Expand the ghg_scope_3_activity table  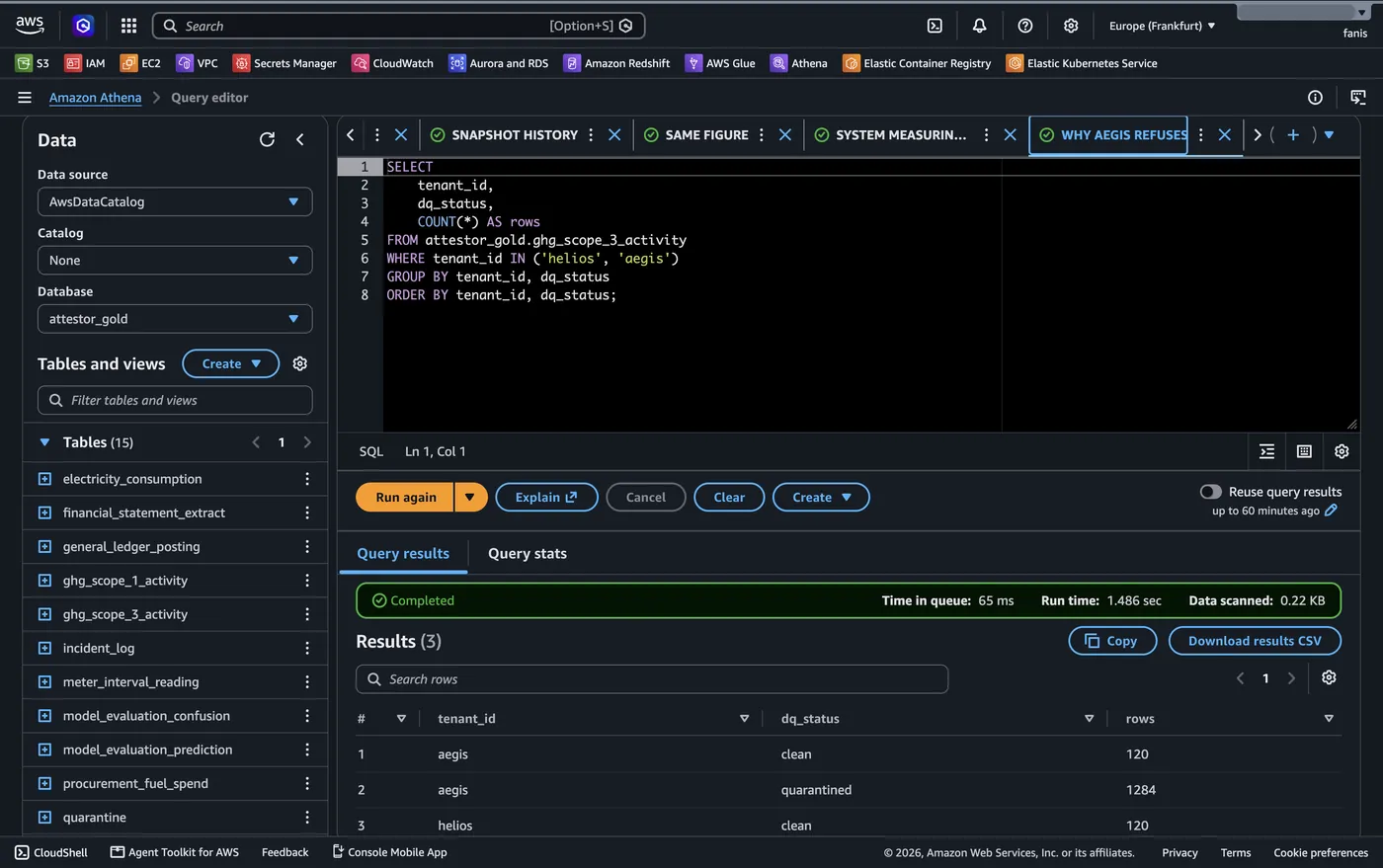coord(44,614)
